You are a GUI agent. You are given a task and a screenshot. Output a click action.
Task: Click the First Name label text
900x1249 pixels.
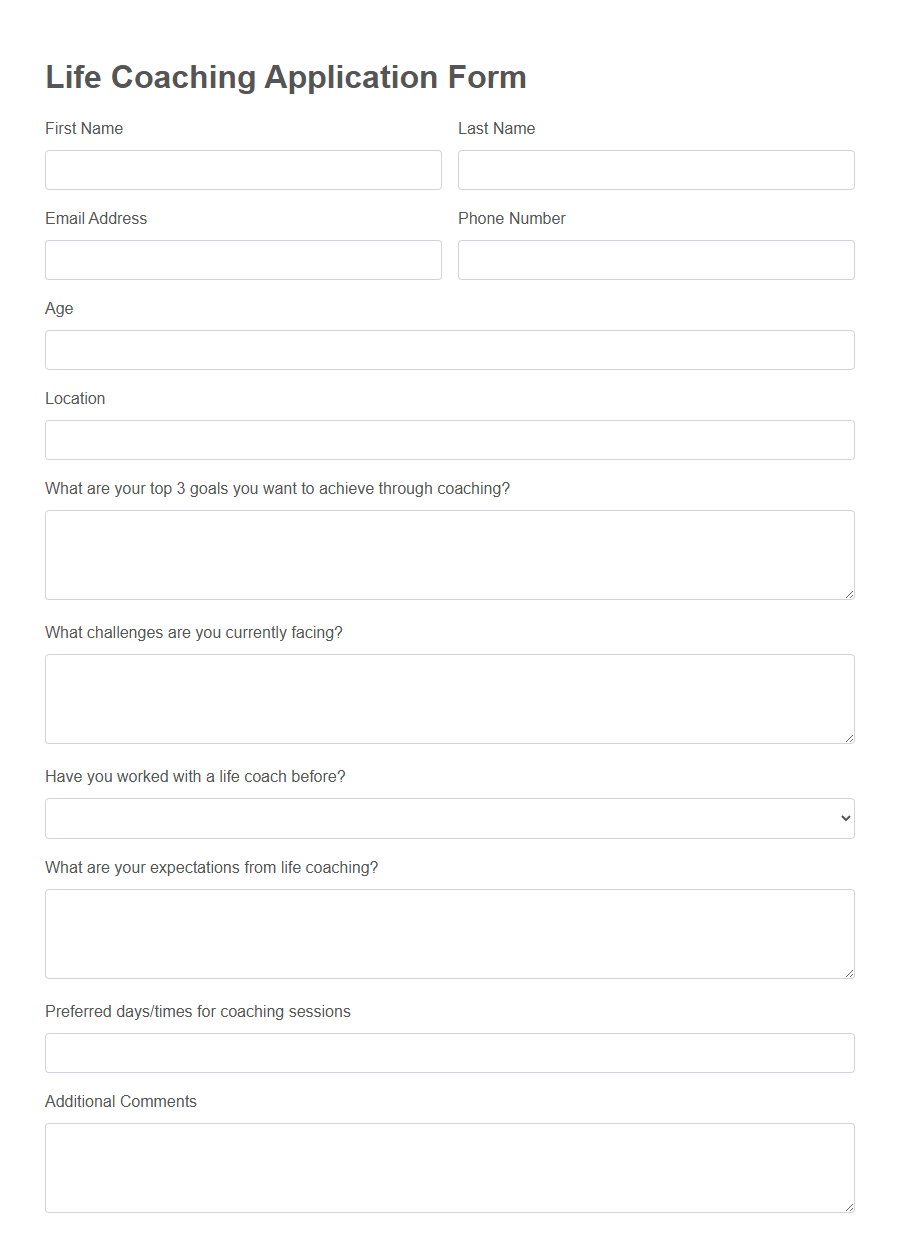click(83, 128)
